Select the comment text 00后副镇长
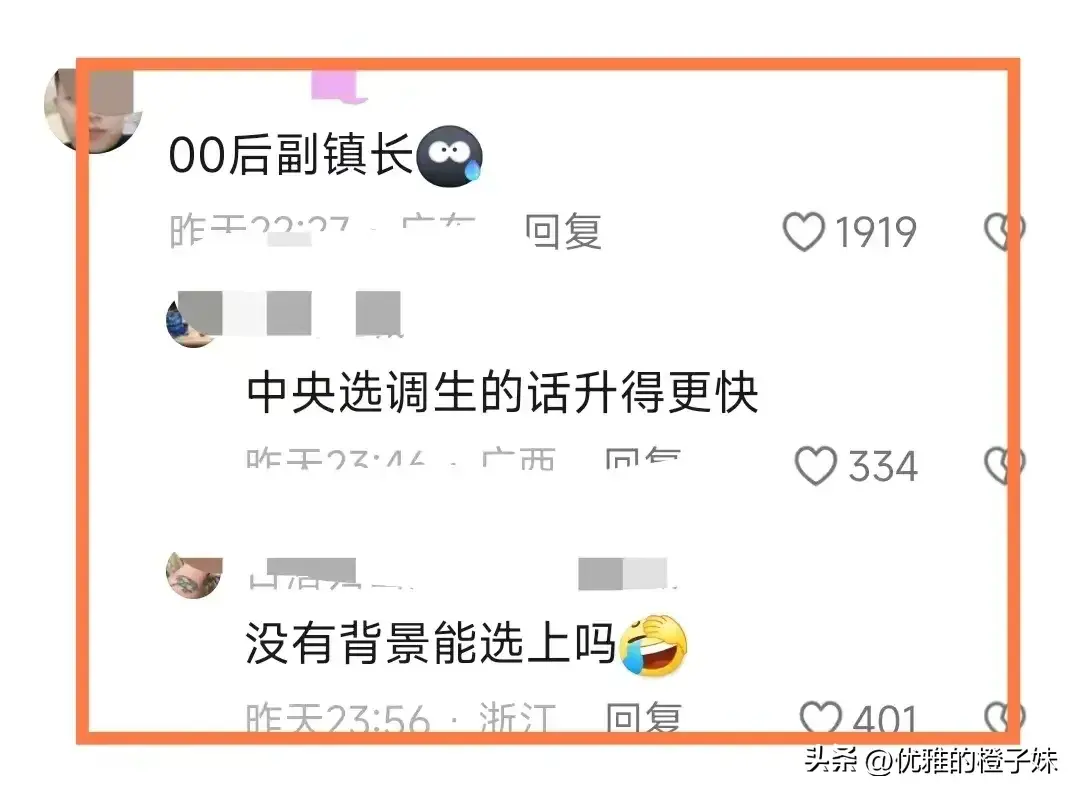 [291, 155]
